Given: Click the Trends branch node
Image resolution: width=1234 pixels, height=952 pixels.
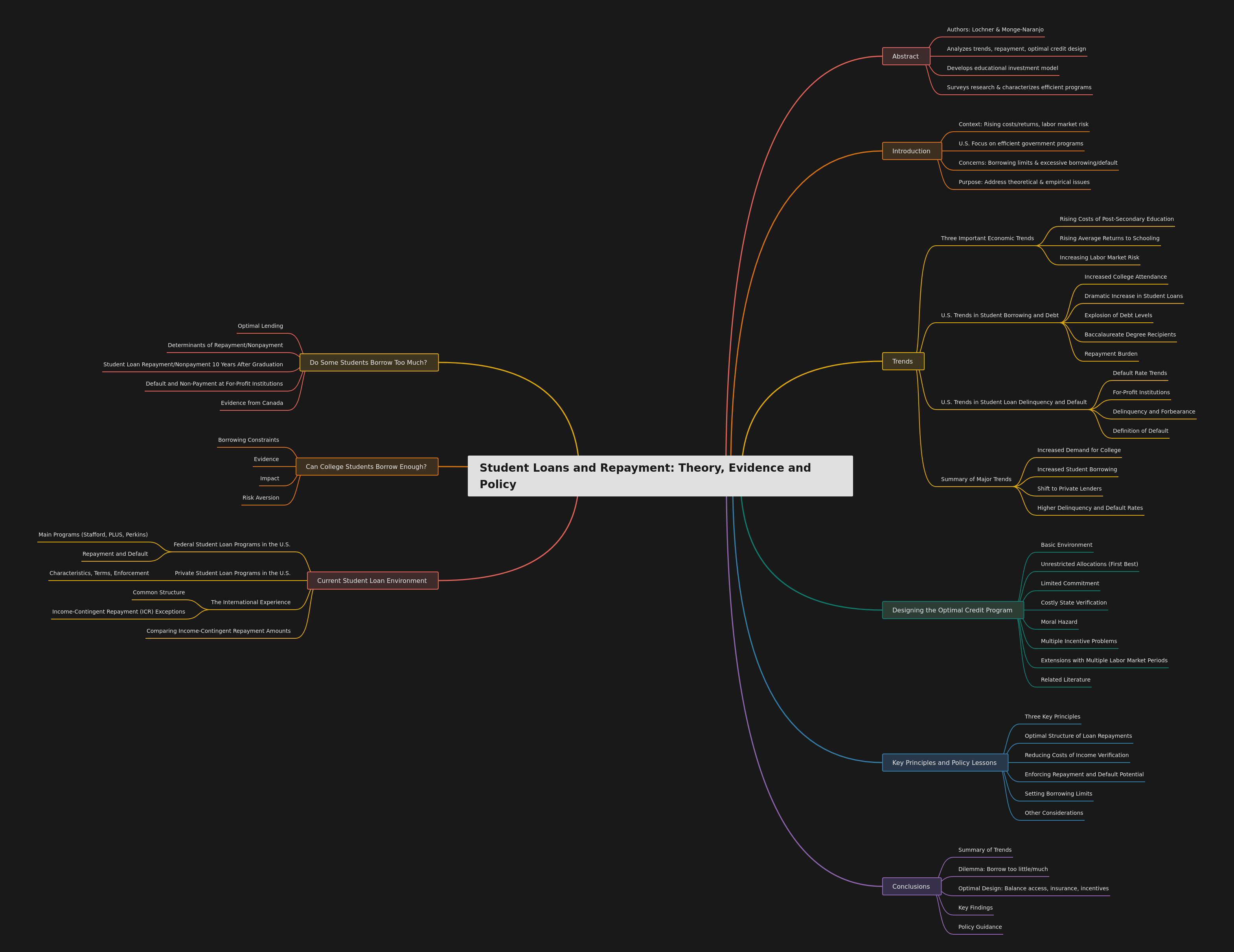Looking at the screenshot, I should 902,362.
